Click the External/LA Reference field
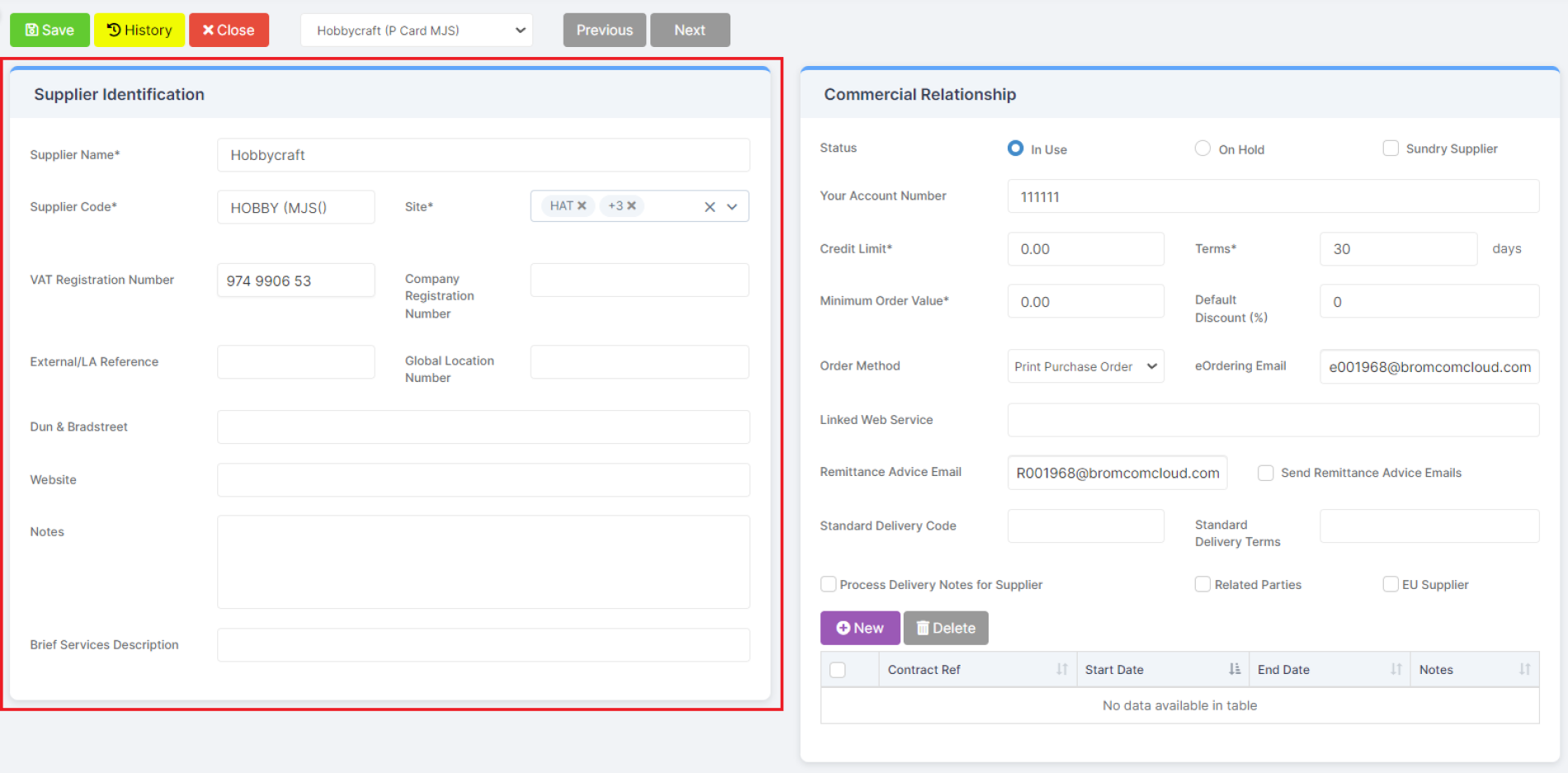This screenshot has width=1568, height=773. coord(295,362)
